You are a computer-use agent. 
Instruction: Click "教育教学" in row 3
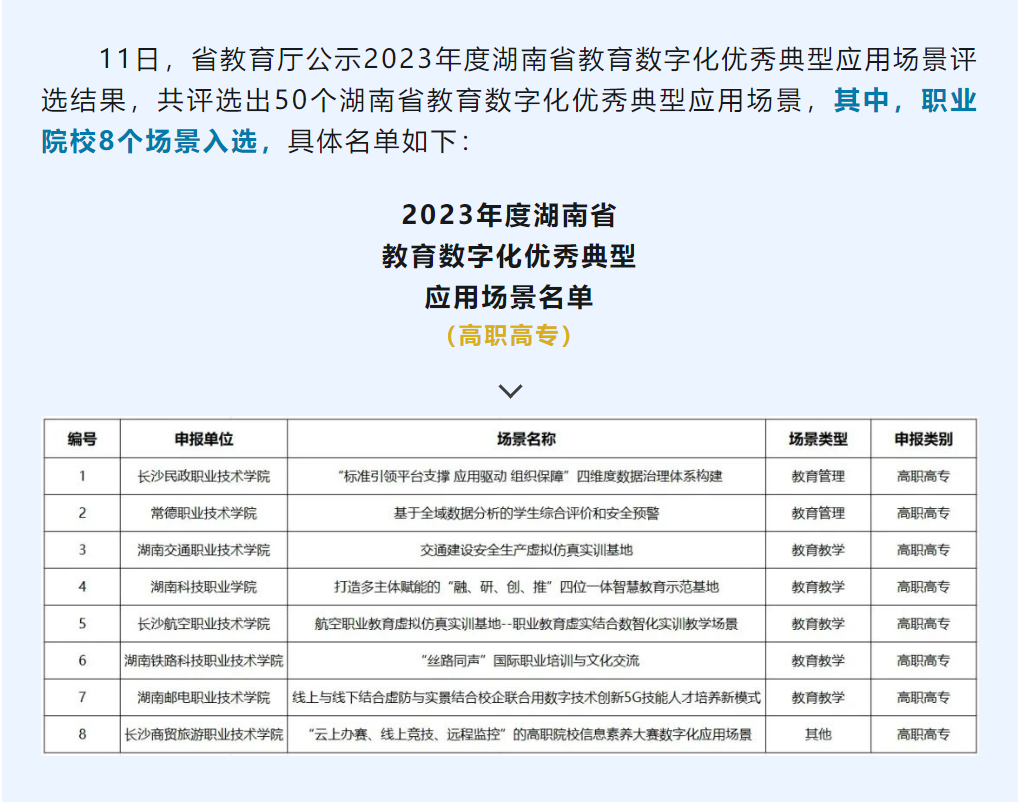click(x=818, y=550)
